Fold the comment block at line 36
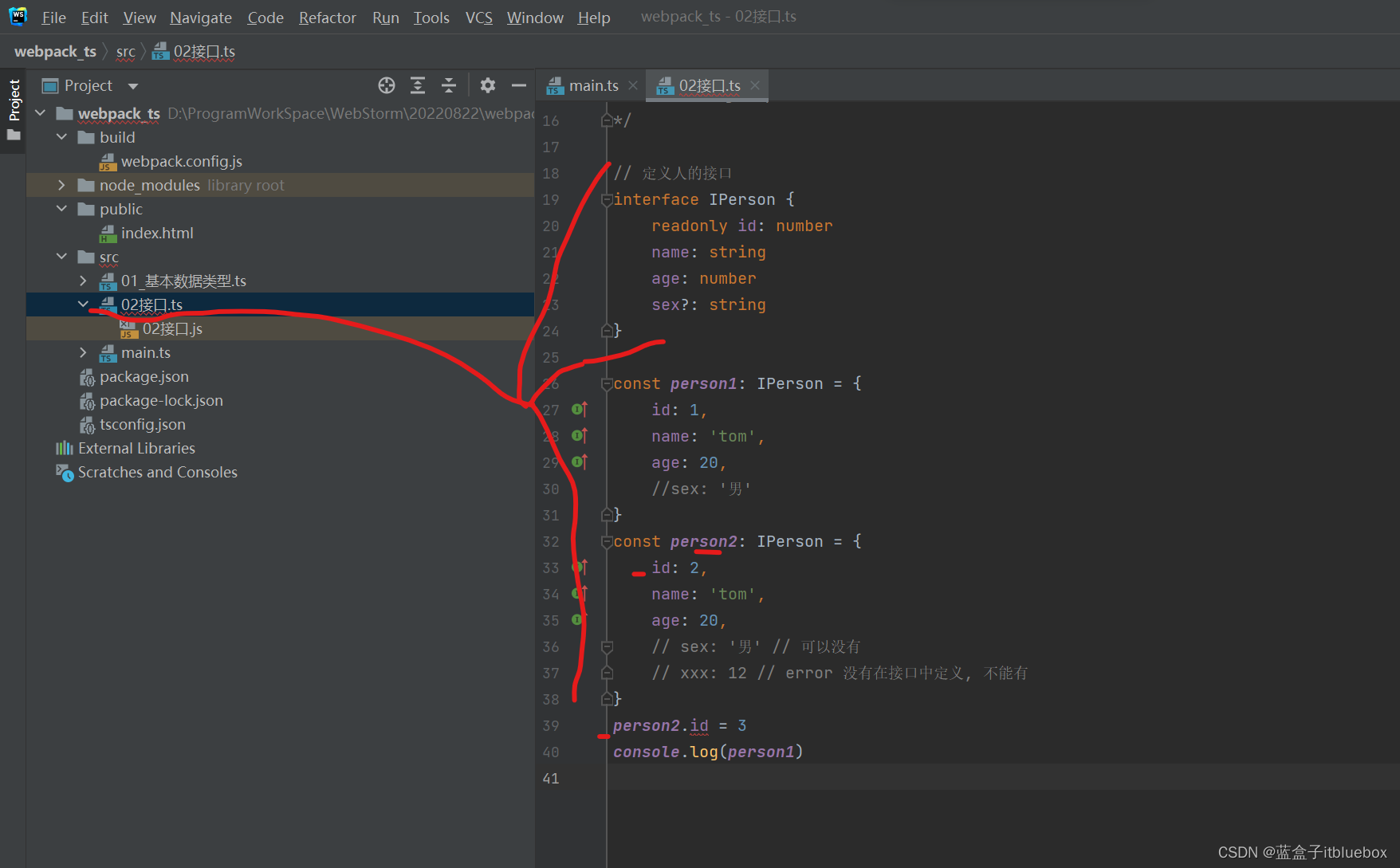This screenshot has width=1400, height=868. tap(607, 646)
